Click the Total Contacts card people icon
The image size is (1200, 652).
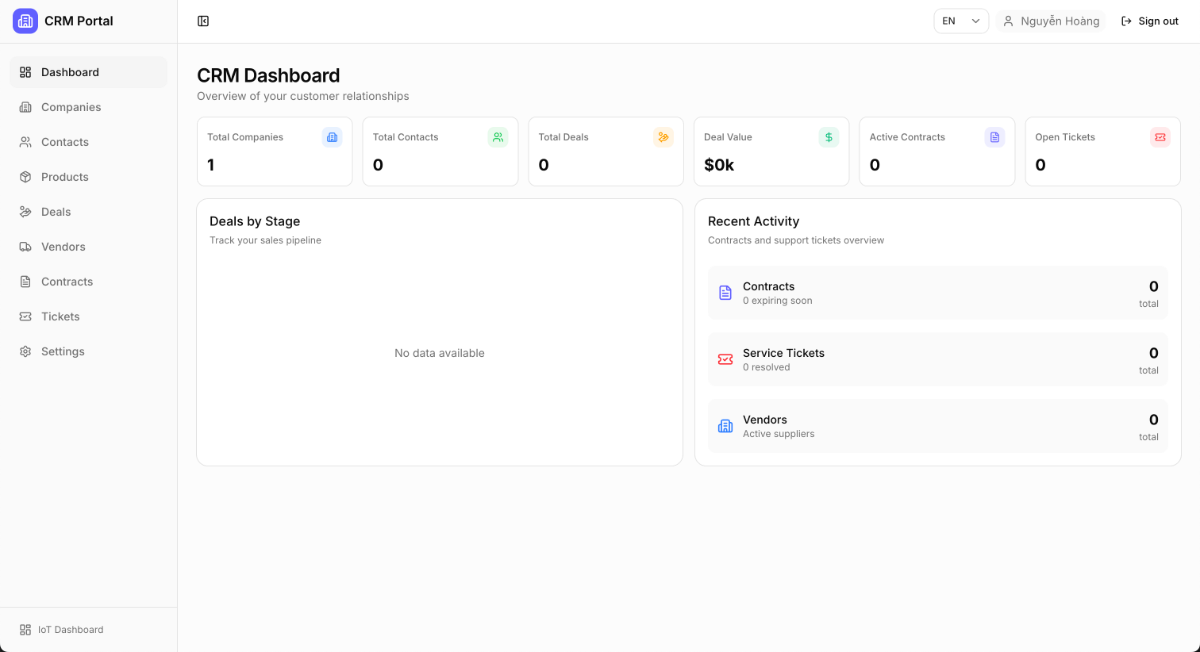tap(498, 137)
